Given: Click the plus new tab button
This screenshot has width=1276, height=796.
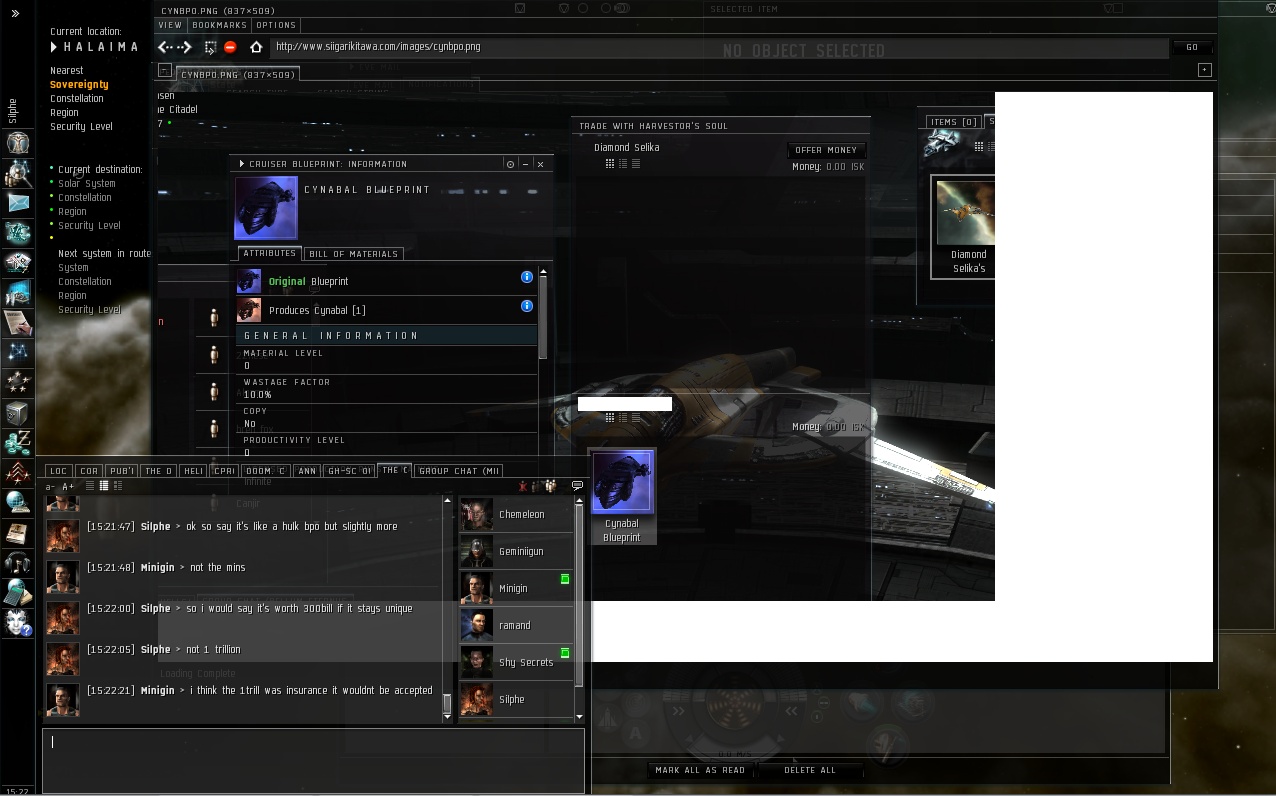Looking at the screenshot, I should [1204, 70].
